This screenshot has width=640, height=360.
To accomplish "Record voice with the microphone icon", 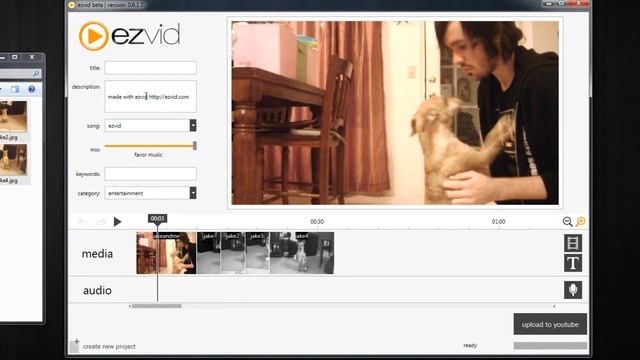I will [x=573, y=290].
